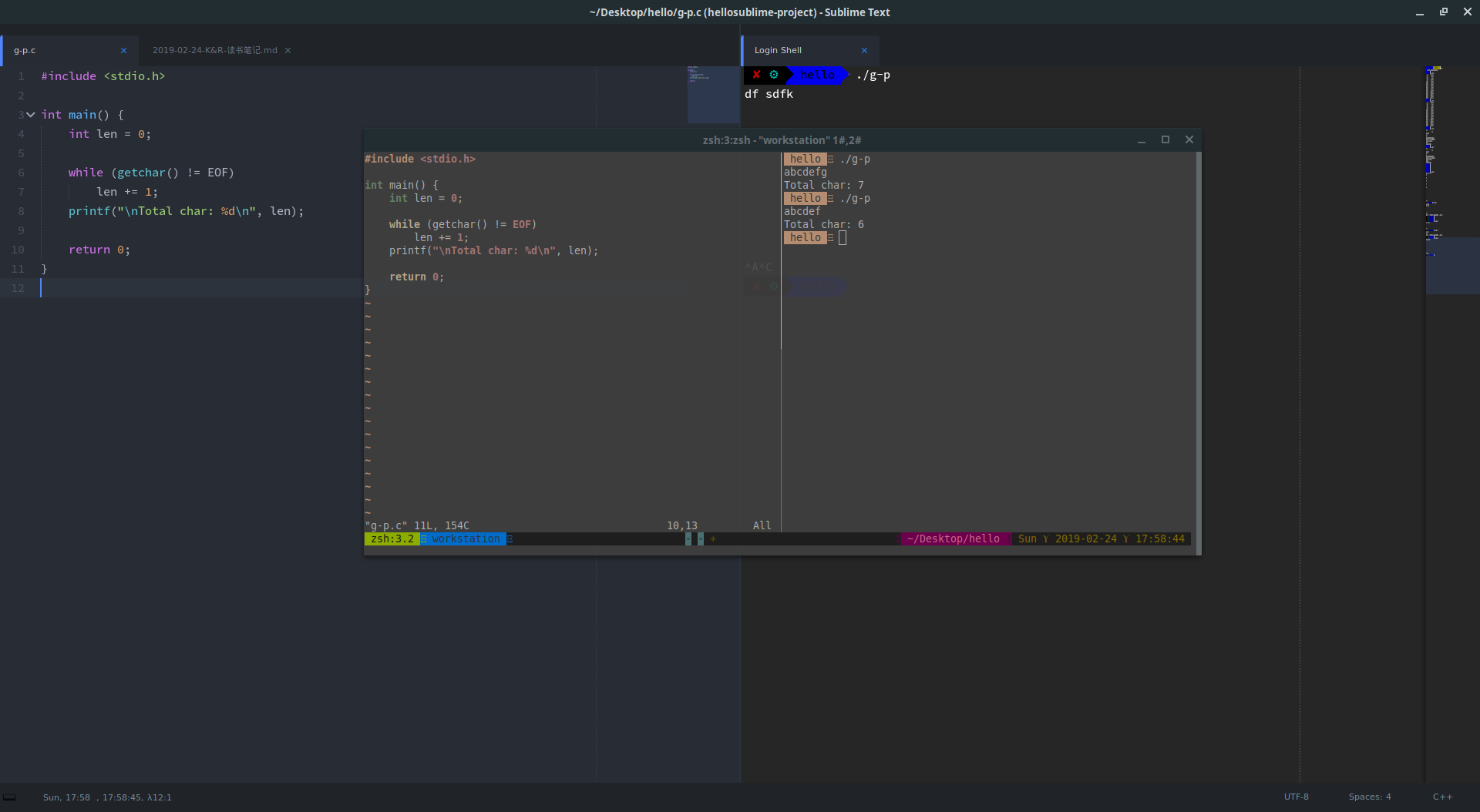1480x812 pixels.
Task: Click 'Total char: 7' output in terminal
Action: tap(823, 186)
